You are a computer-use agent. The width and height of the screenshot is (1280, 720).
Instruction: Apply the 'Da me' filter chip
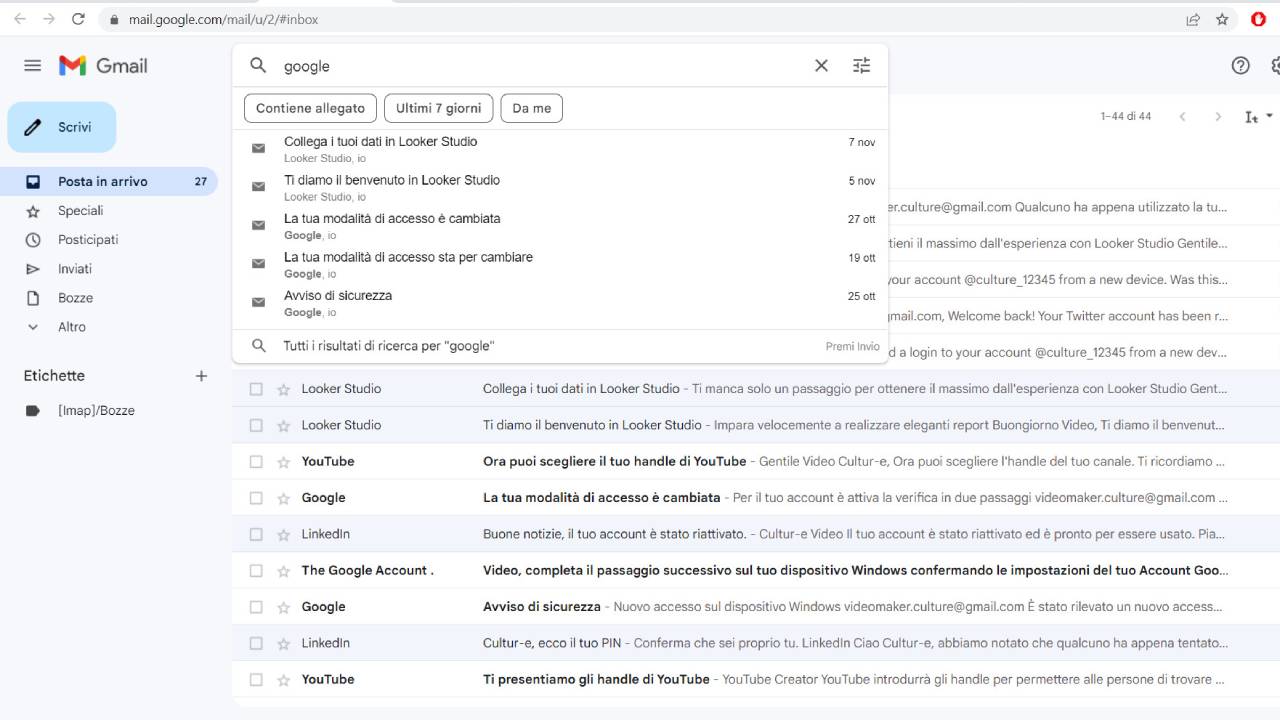click(x=532, y=108)
